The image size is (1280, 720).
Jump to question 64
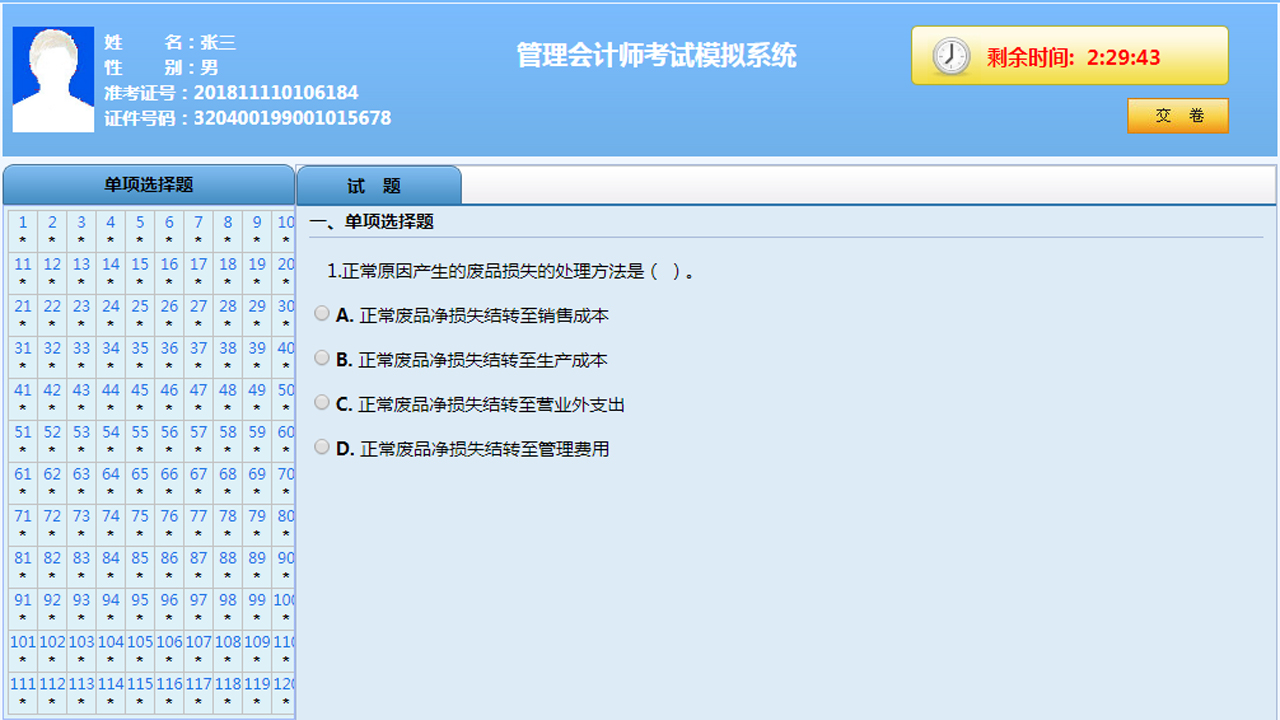pyautogui.click(x=111, y=475)
